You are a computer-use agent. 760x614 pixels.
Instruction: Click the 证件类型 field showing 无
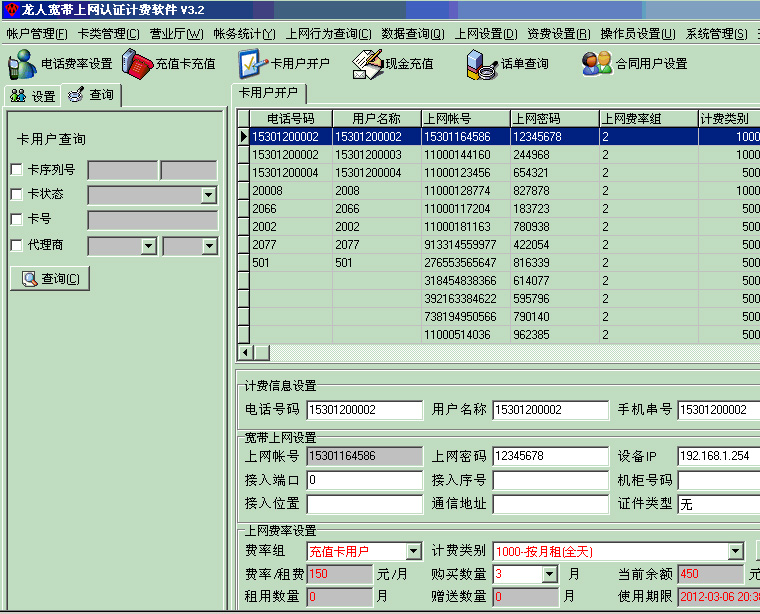(x=719, y=504)
